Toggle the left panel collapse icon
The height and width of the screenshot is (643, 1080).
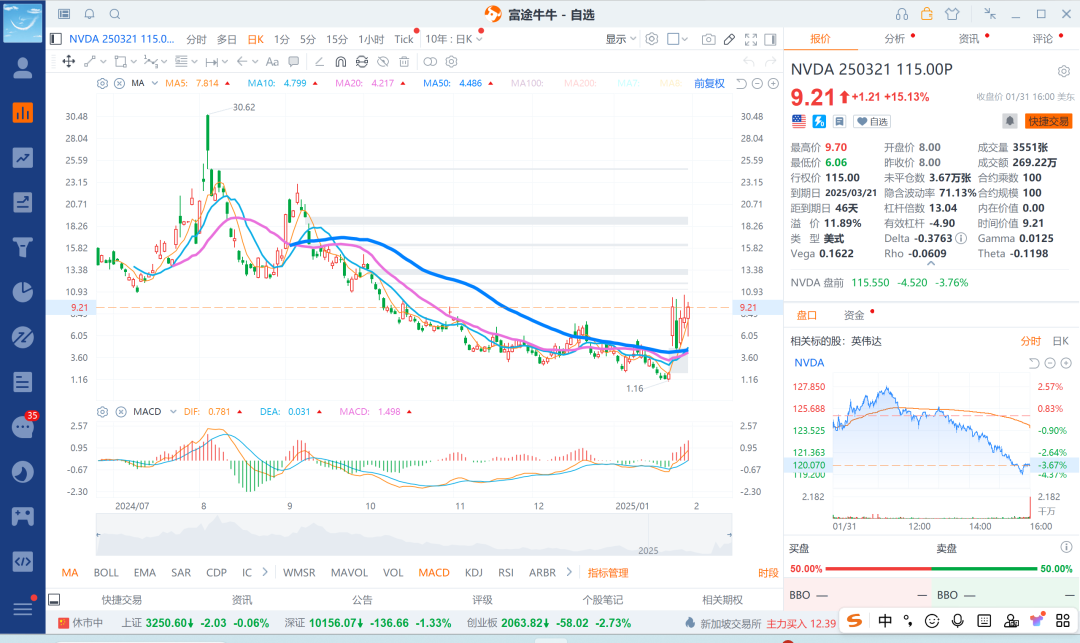(x=56, y=39)
